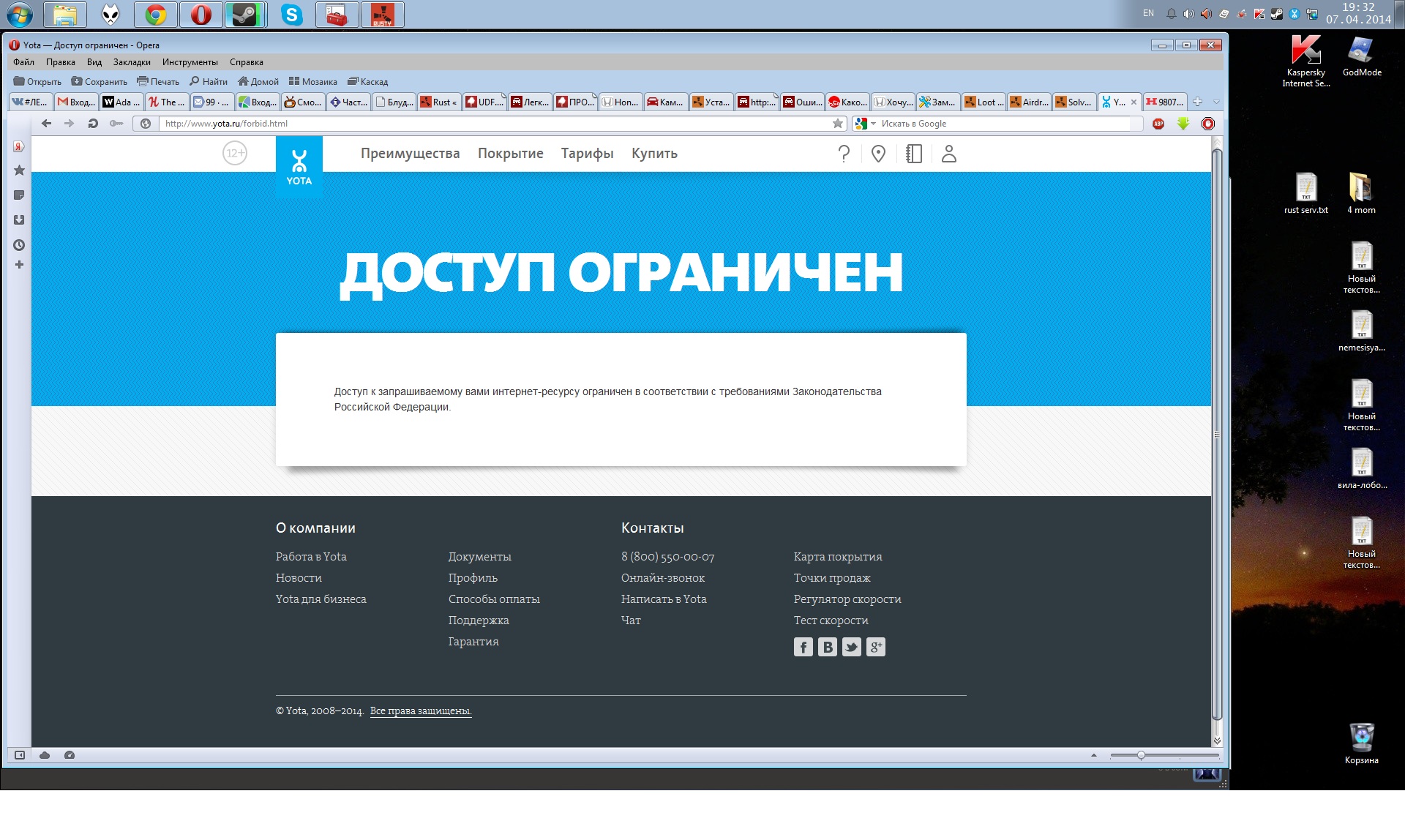Open Yota's Facebook page icon
The width and height of the screenshot is (1405, 840).
click(803, 647)
